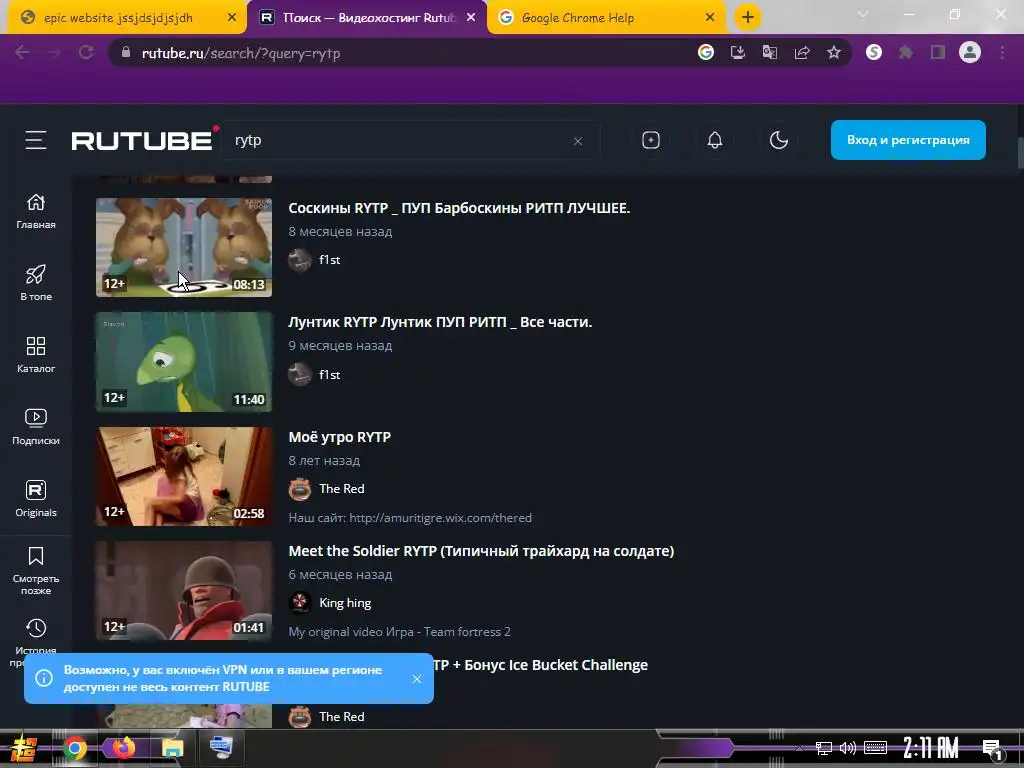This screenshot has width=1024, height=768.
Task: Click Google icon in address bar
Action: pyautogui.click(x=705, y=52)
